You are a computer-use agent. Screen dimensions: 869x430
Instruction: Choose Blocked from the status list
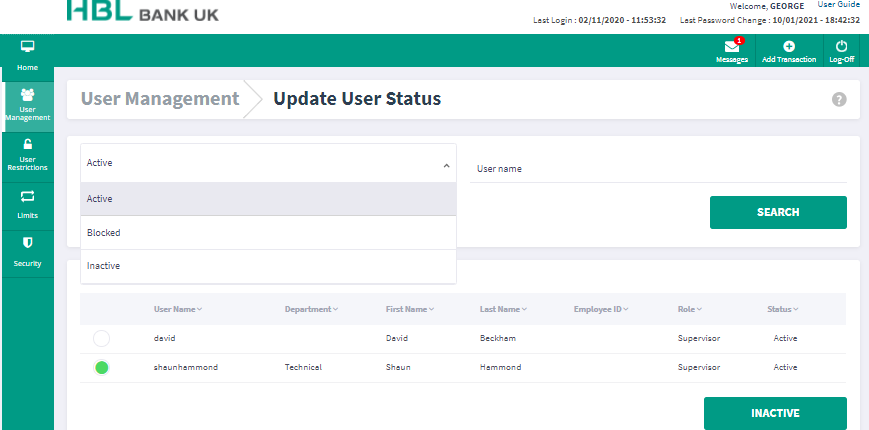click(x=268, y=233)
